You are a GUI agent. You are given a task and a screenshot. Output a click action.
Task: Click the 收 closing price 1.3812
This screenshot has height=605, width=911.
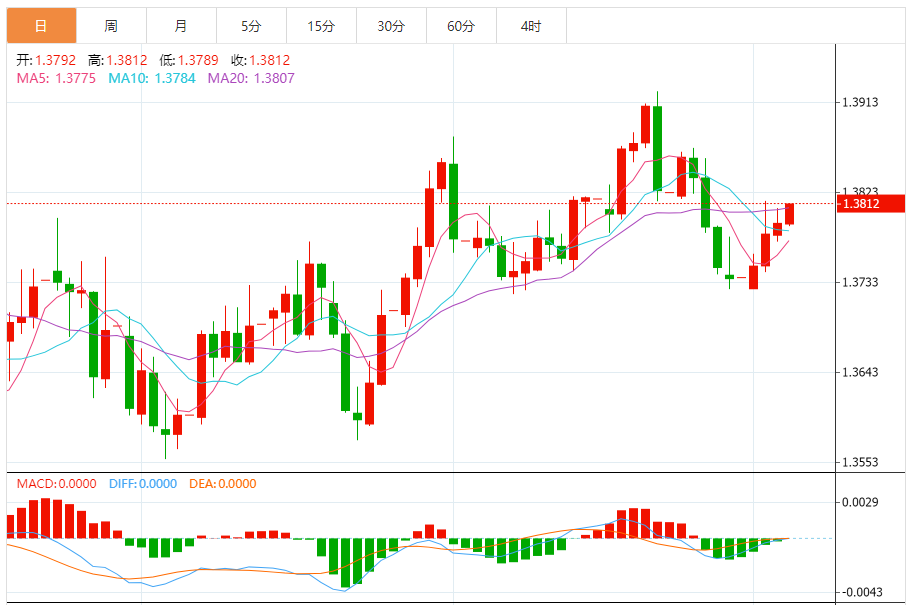coord(260,60)
